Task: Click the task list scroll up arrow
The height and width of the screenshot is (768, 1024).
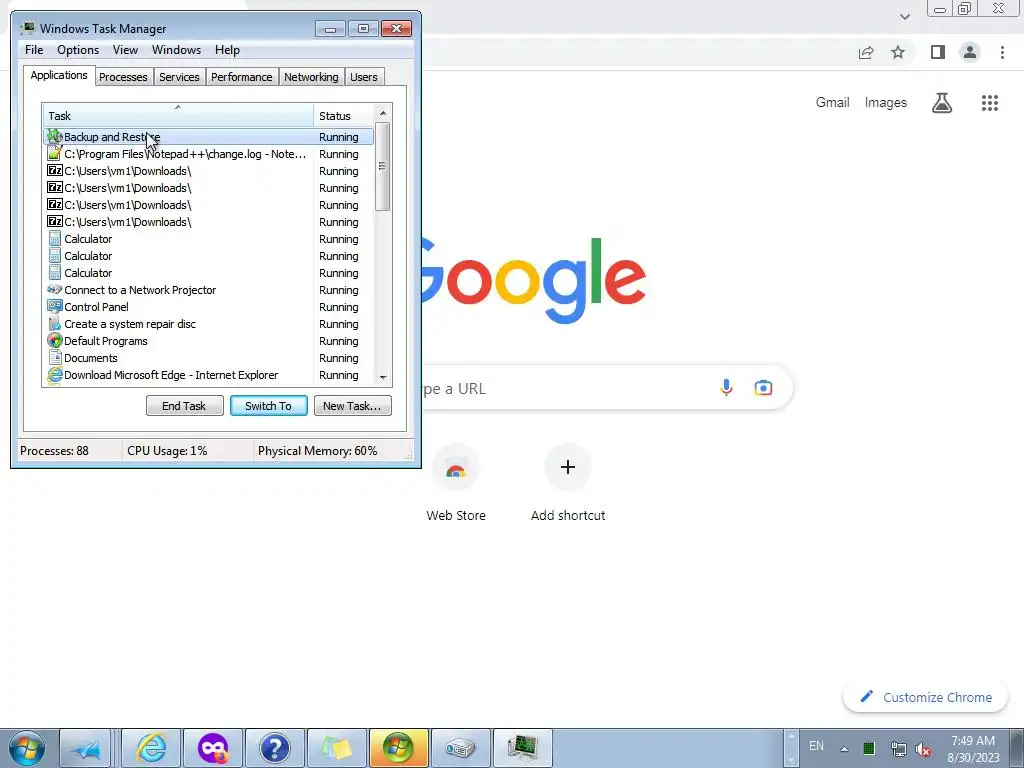Action: (x=383, y=113)
